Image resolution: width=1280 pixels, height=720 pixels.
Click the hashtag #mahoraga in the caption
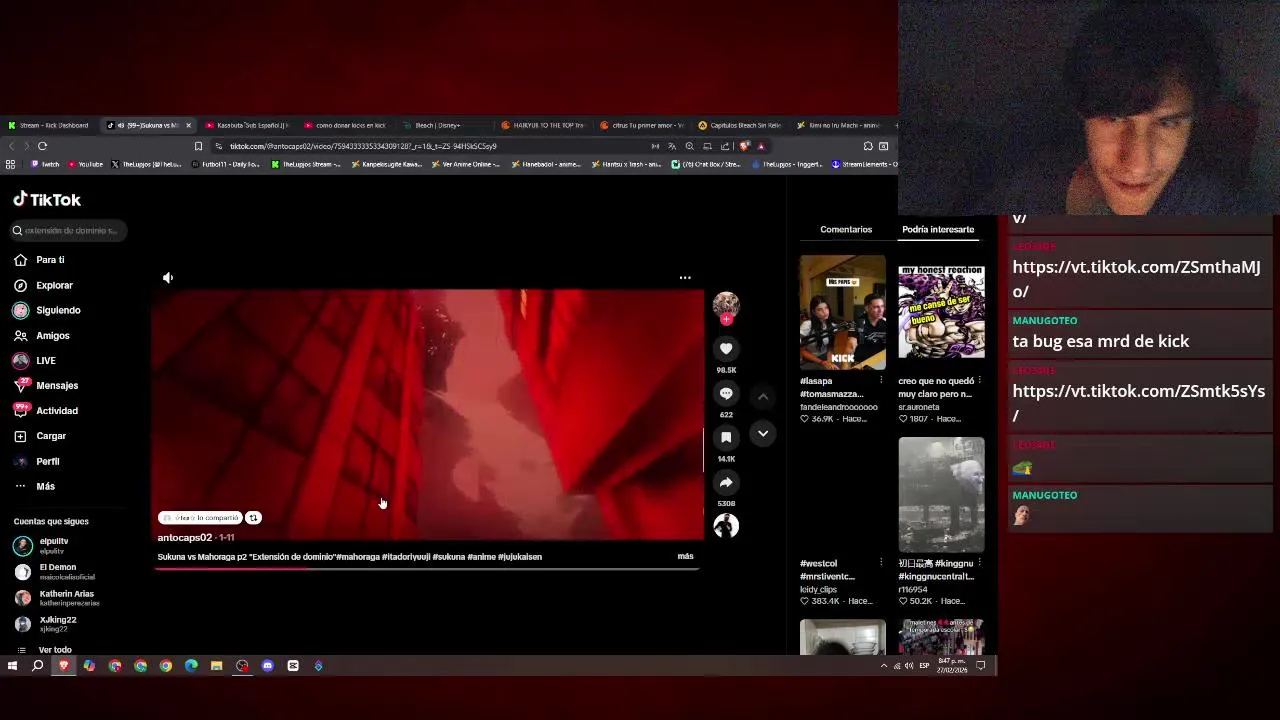[357, 556]
